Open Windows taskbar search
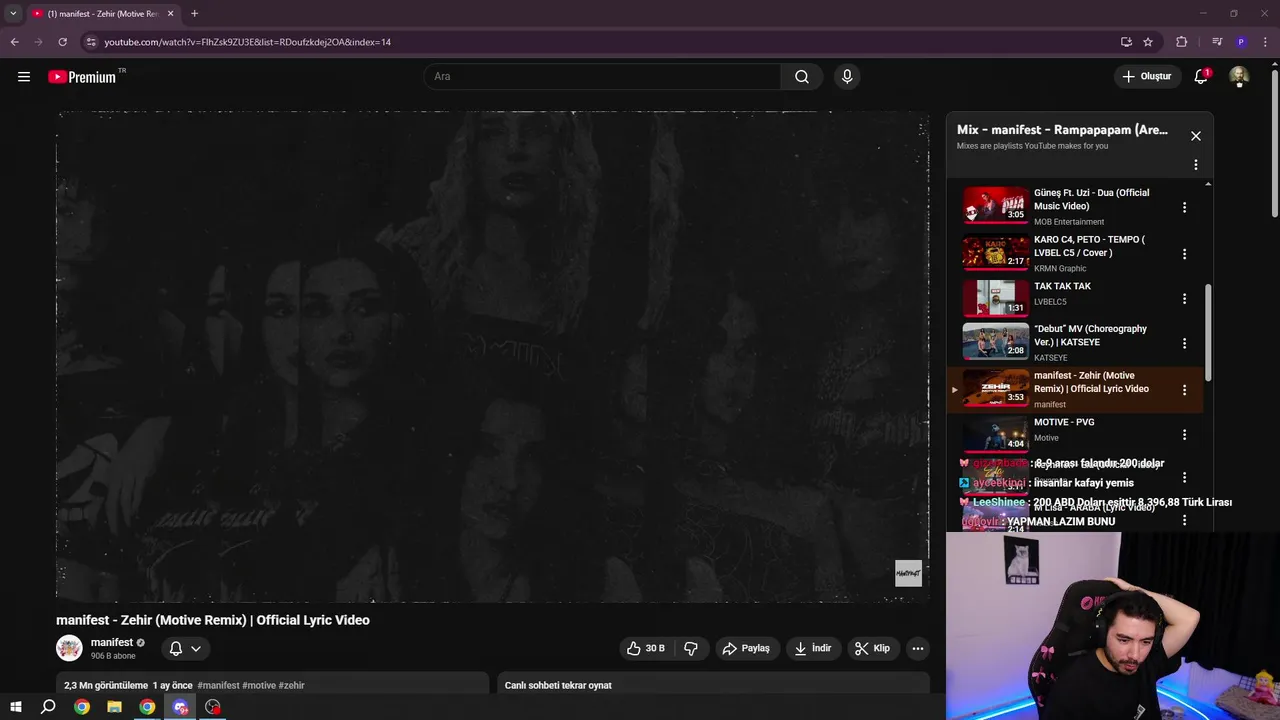1280x720 pixels. click(48, 707)
